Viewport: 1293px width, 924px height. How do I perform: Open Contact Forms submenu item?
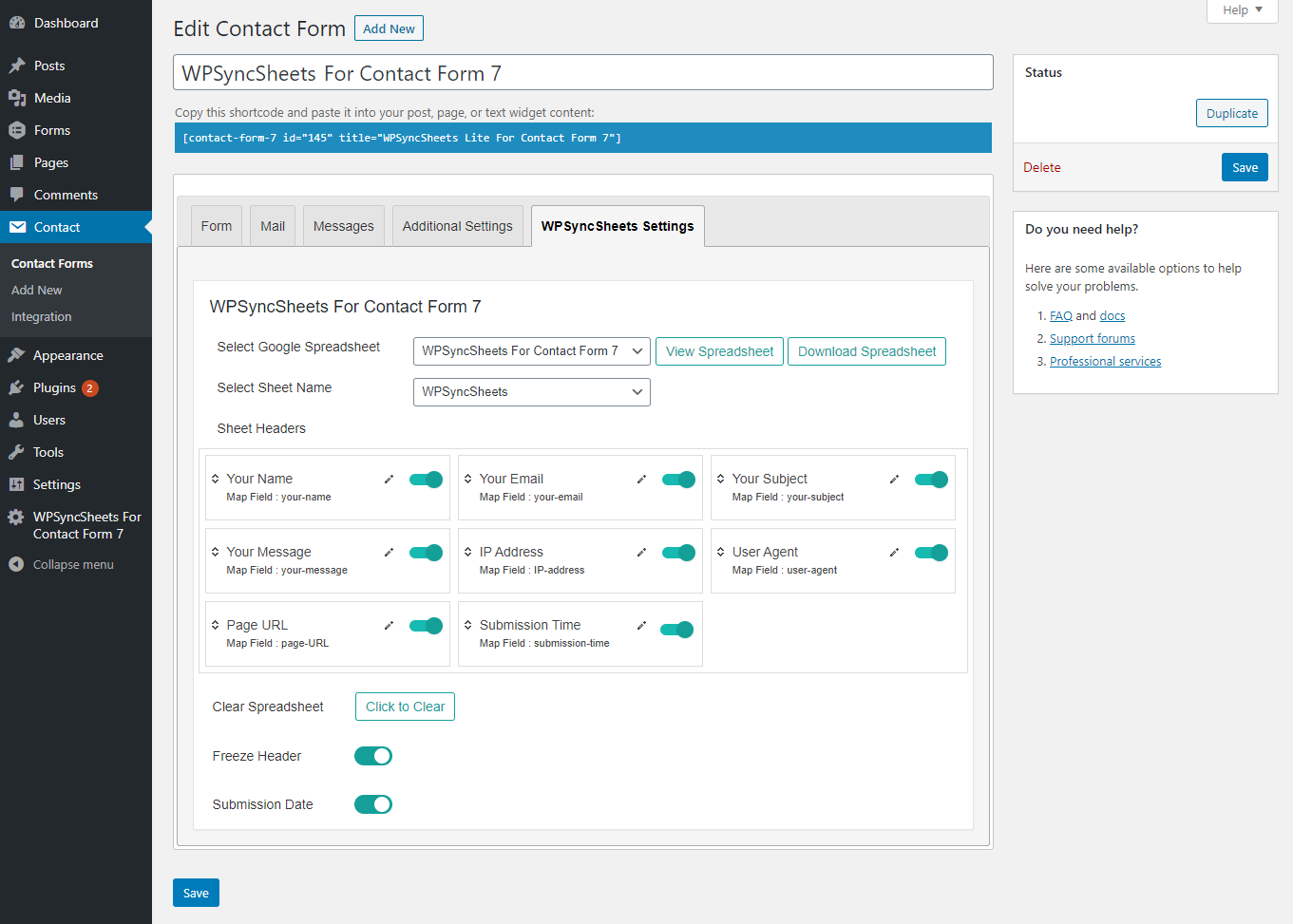point(52,263)
